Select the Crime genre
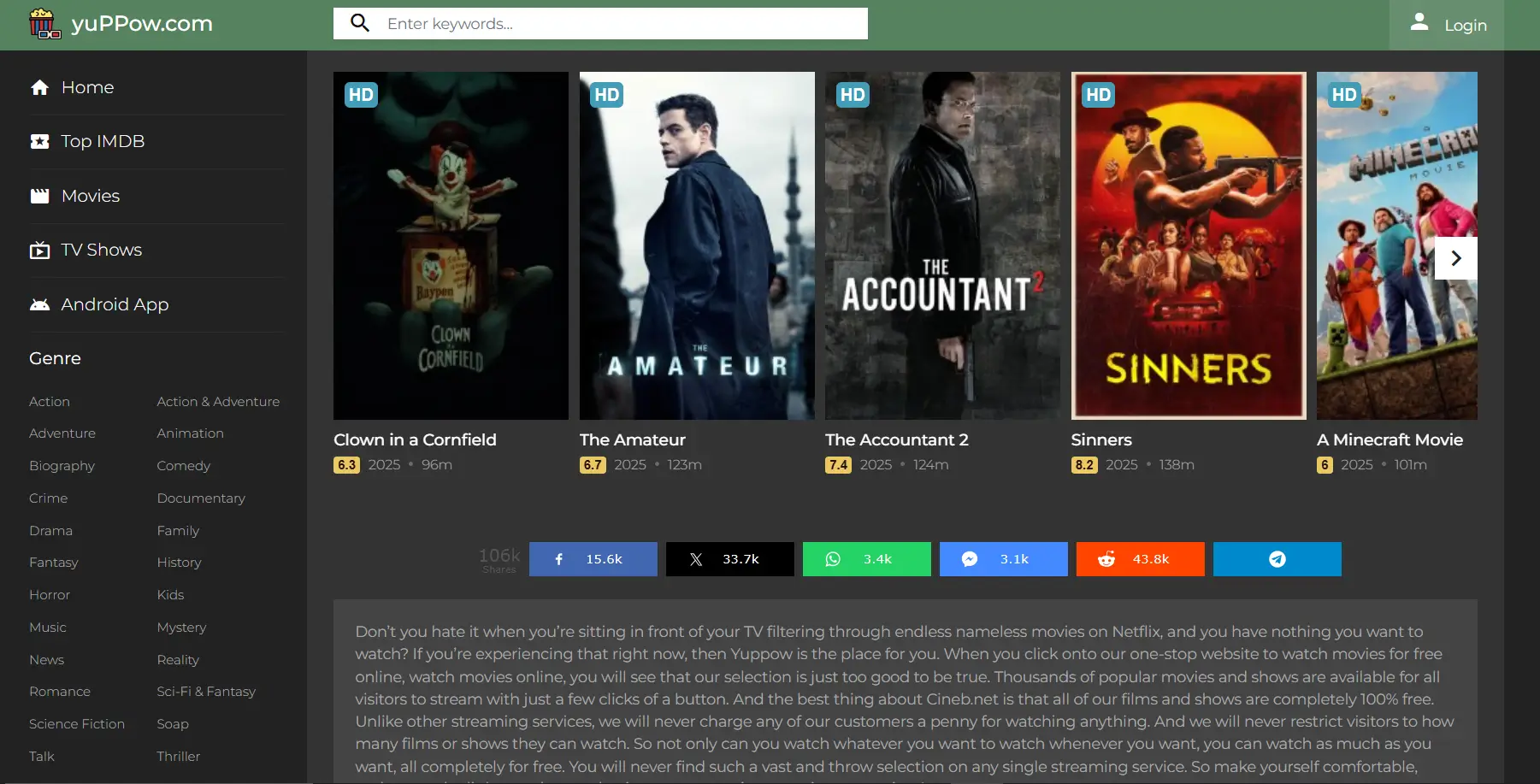 point(48,498)
